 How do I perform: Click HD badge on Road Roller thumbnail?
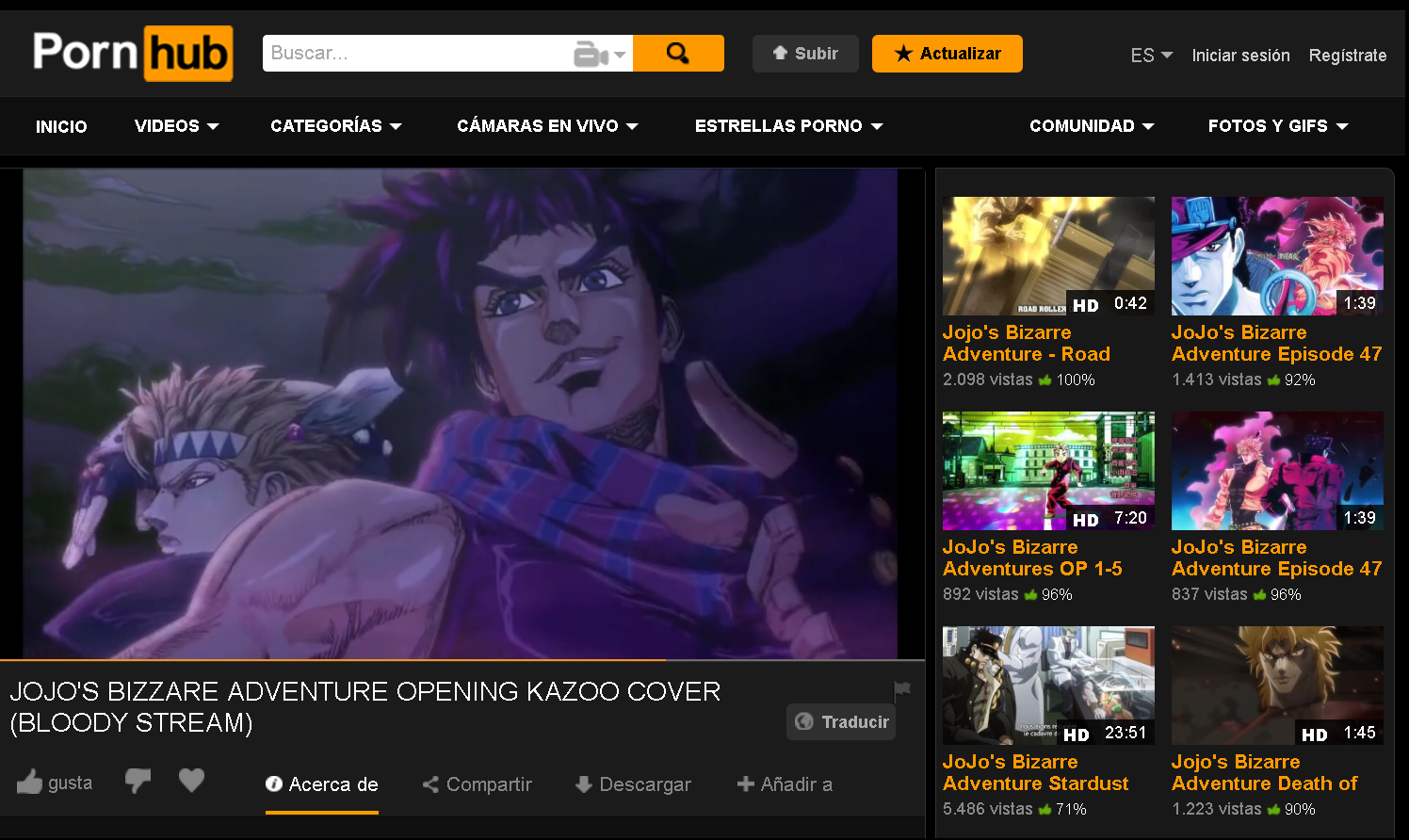click(1086, 305)
